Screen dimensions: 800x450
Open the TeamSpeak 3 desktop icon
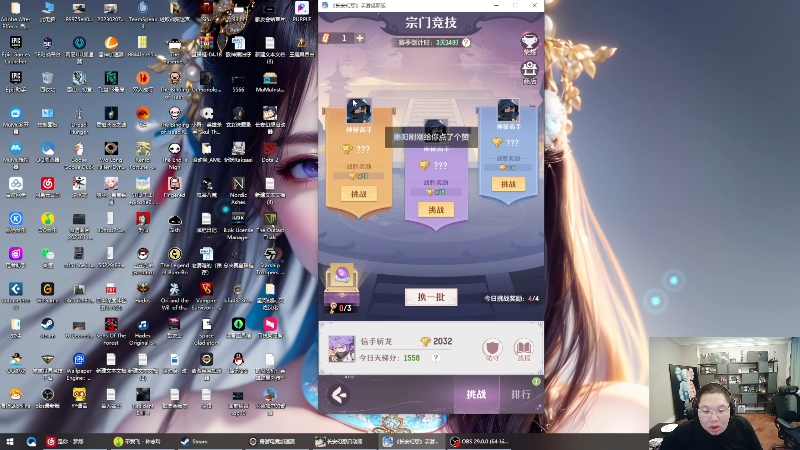click(x=143, y=15)
